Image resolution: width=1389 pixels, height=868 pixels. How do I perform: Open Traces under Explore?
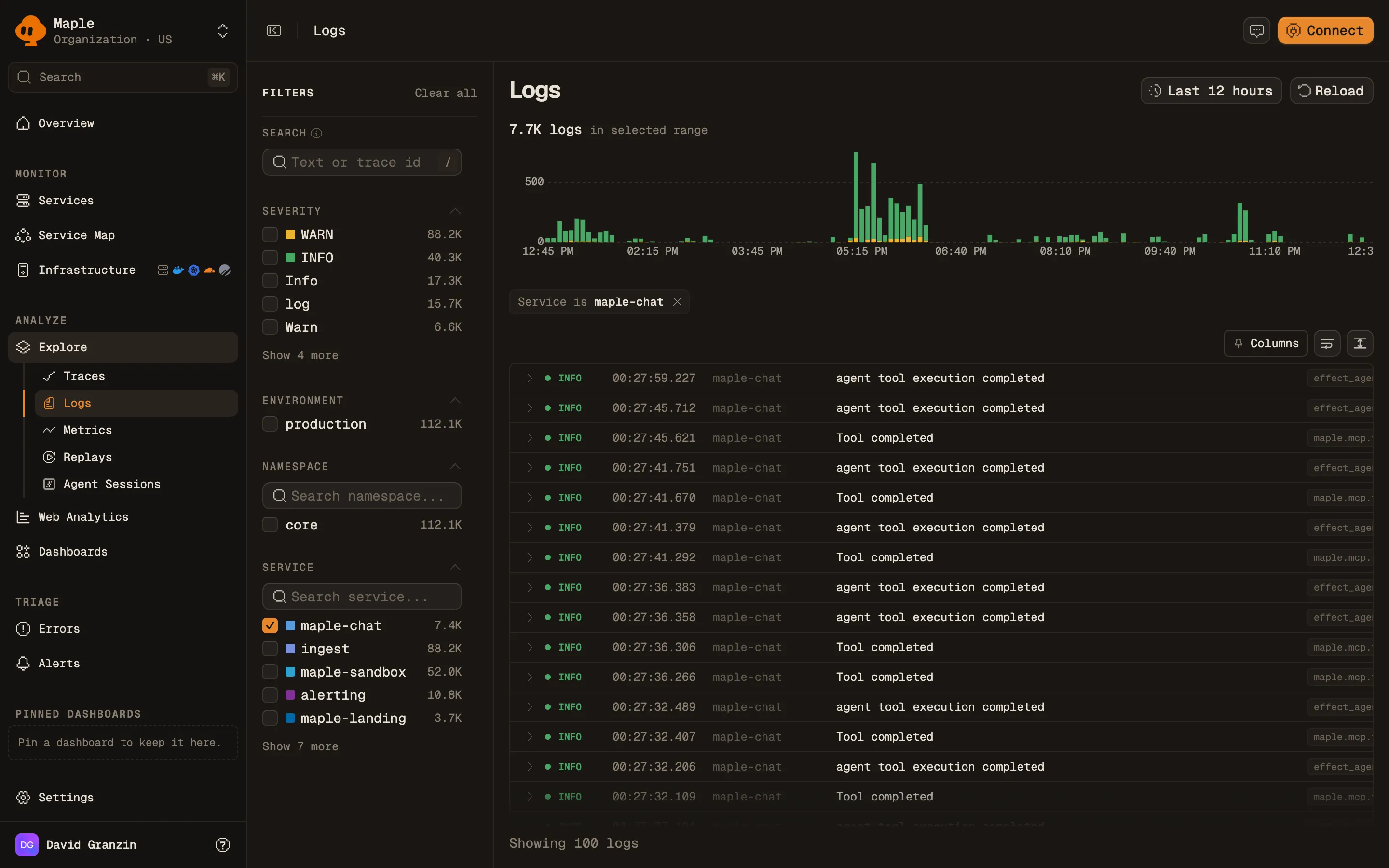pyautogui.click(x=136, y=376)
